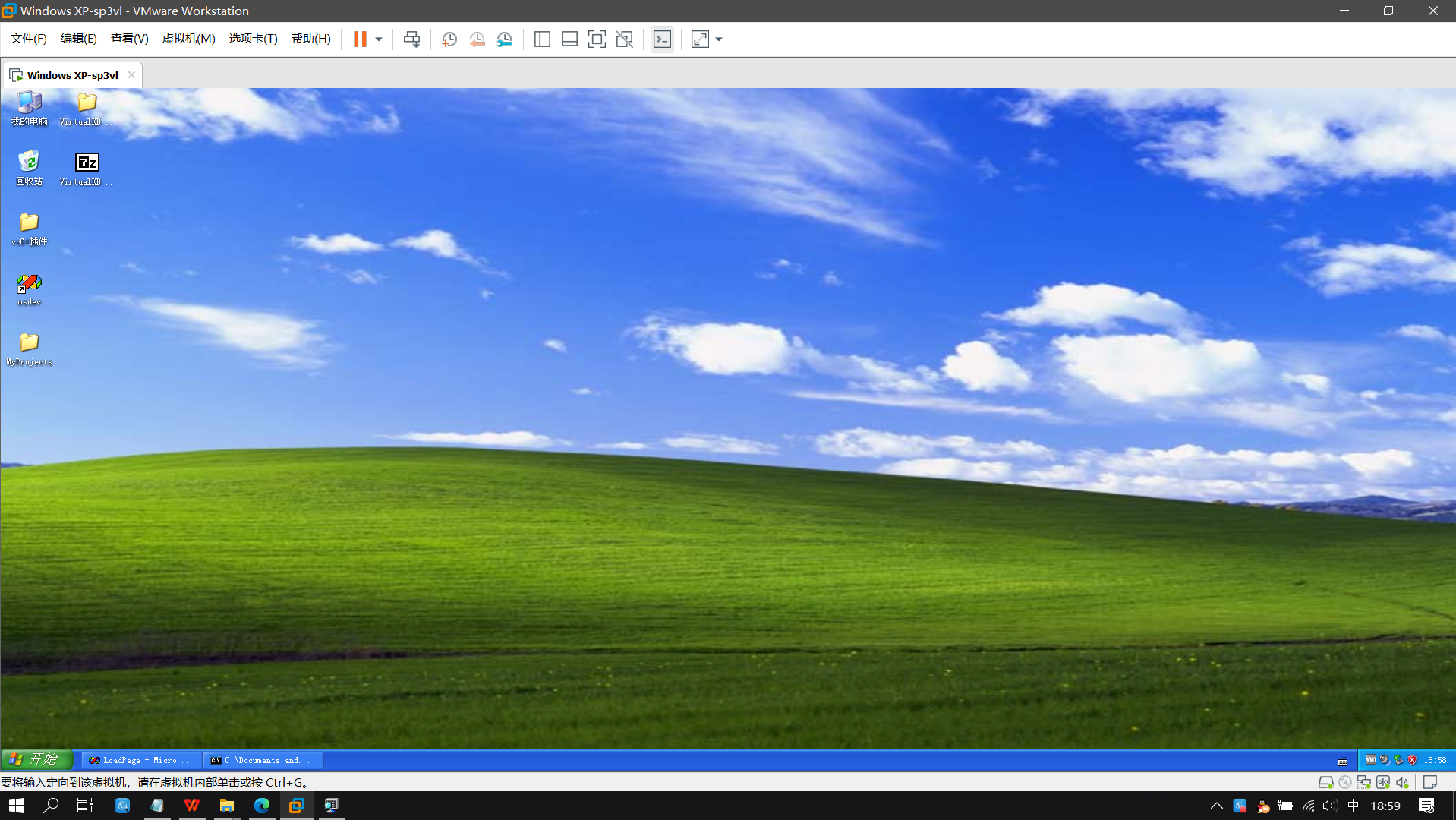This screenshot has height=820, width=1456.
Task: Toggle the thumbnail bar view
Action: (x=569, y=39)
